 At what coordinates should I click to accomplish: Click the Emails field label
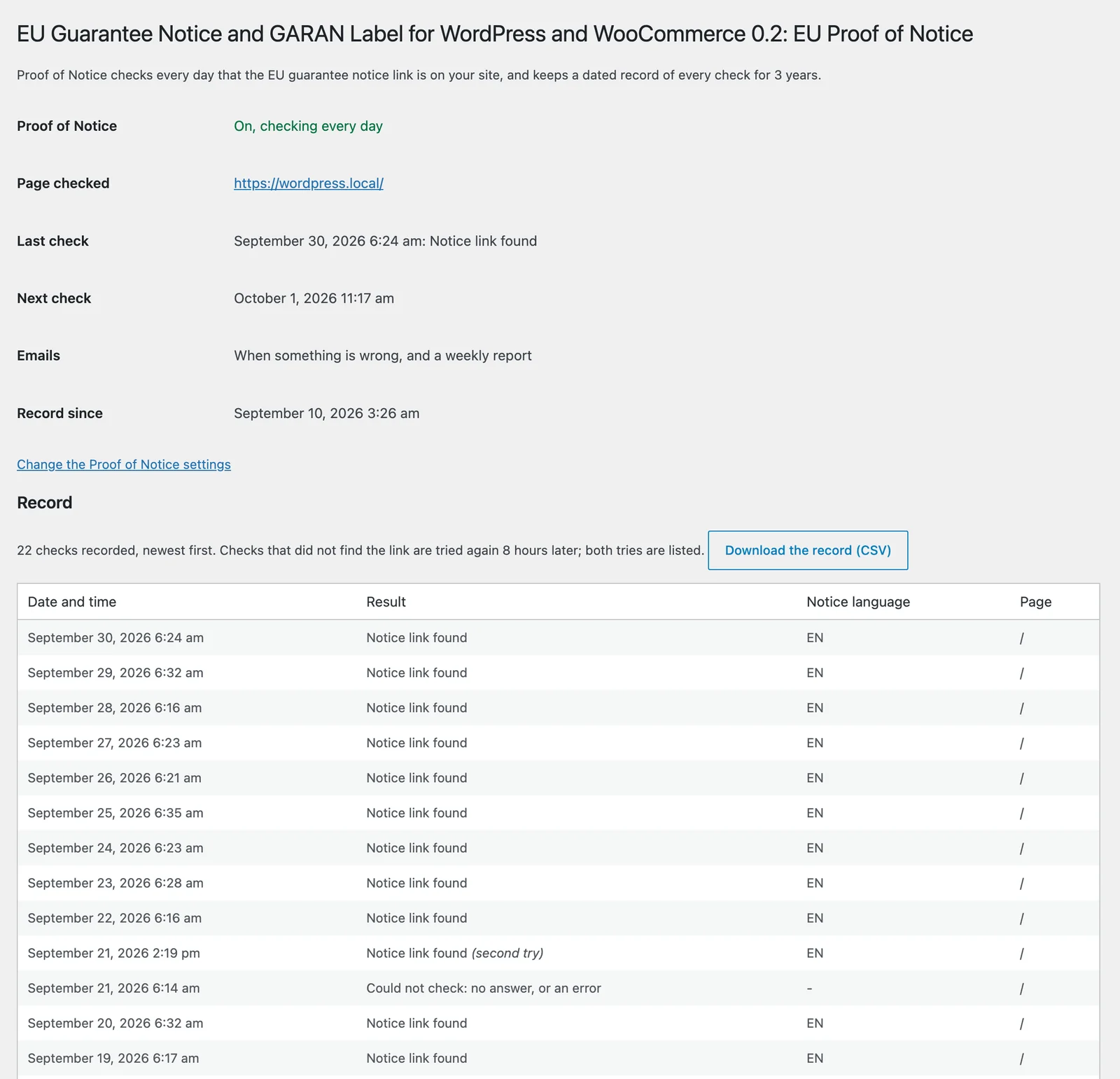pos(38,356)
